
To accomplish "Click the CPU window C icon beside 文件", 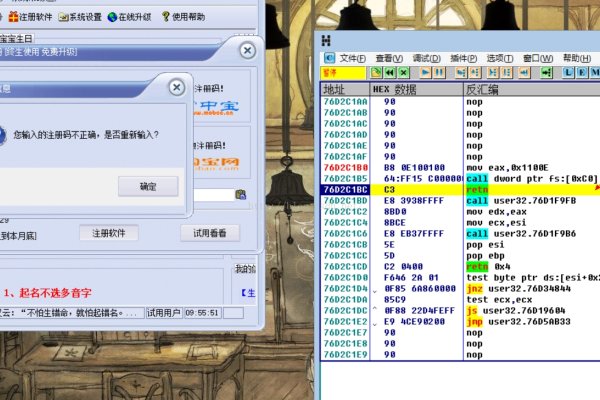I will coord(329,58).
